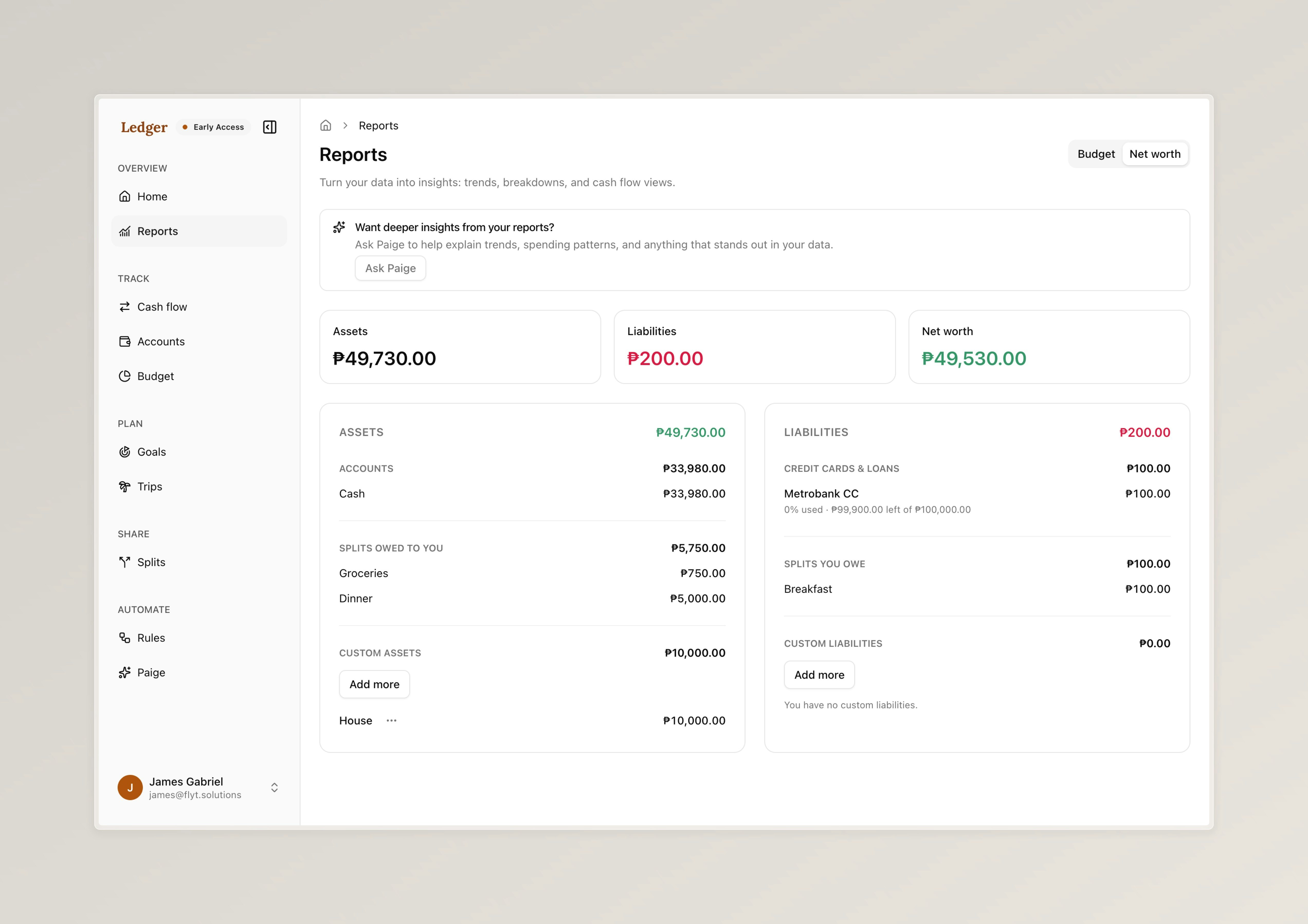Open Splits under Share
Image resolution: width=1308 pixels, height=924 pixels.
(151, 562)
